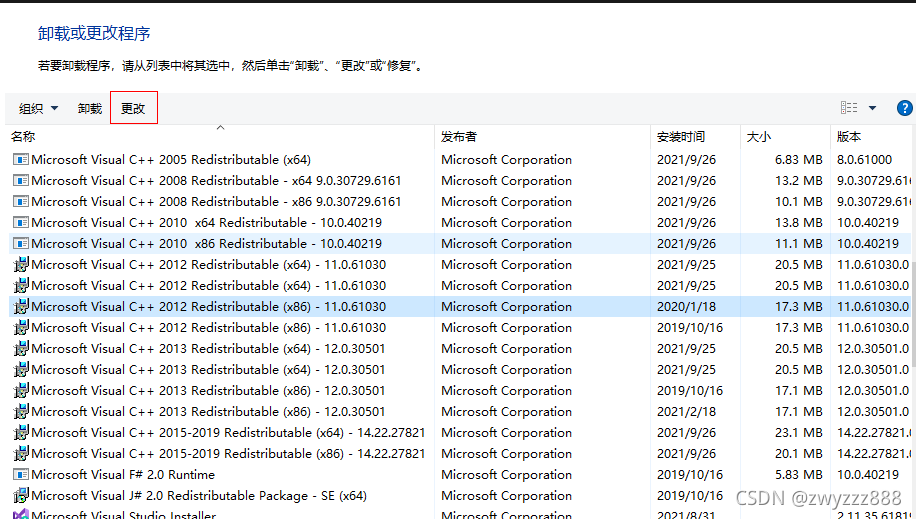Viewport: 916px width, 519px height.
Task: Click icon of 2012 (x86) row installed 2020/1/18
Action: tap(21, 306)
